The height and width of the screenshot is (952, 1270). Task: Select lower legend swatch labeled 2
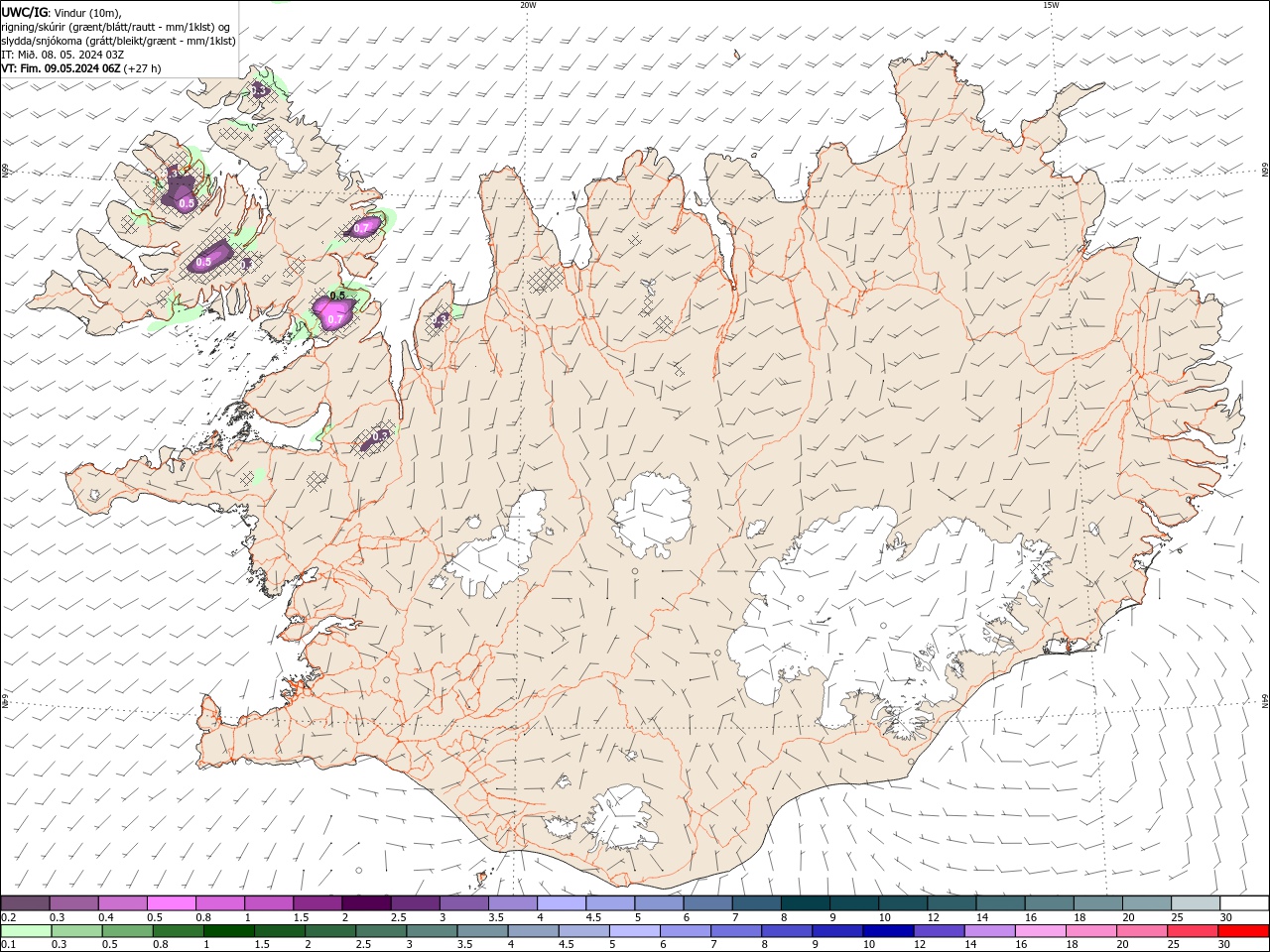coord(329,931)
